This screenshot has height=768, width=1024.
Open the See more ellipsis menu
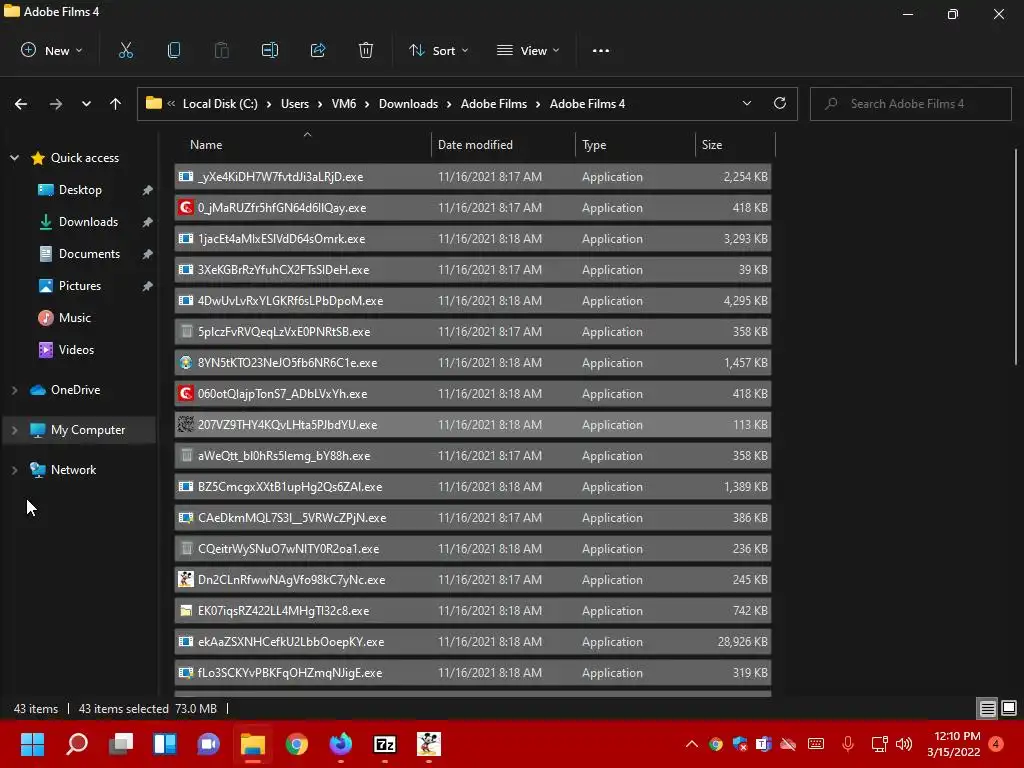[x=601, y=50]
